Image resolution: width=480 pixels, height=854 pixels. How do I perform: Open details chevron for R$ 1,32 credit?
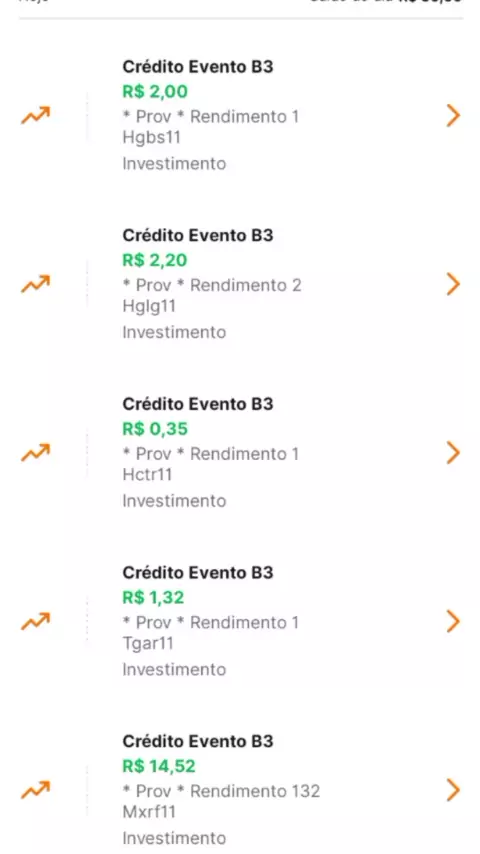point(453,621)
